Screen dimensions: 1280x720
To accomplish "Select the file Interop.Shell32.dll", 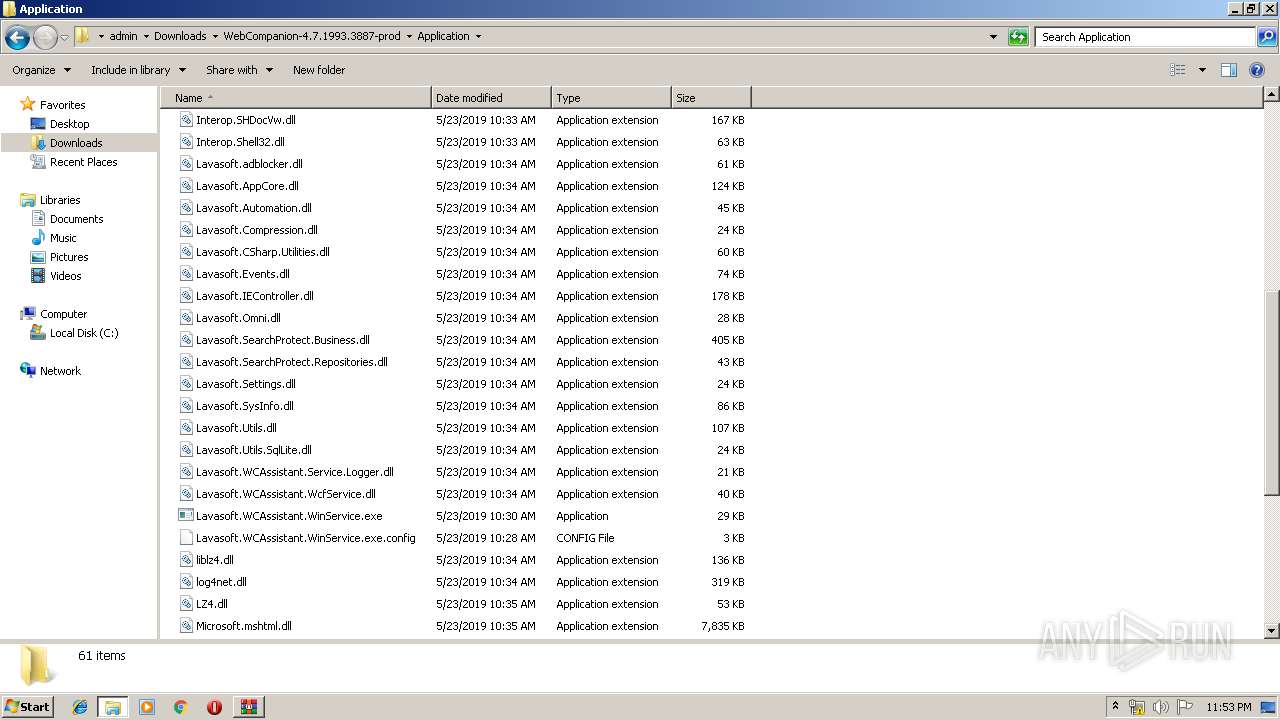I will 240,142.
